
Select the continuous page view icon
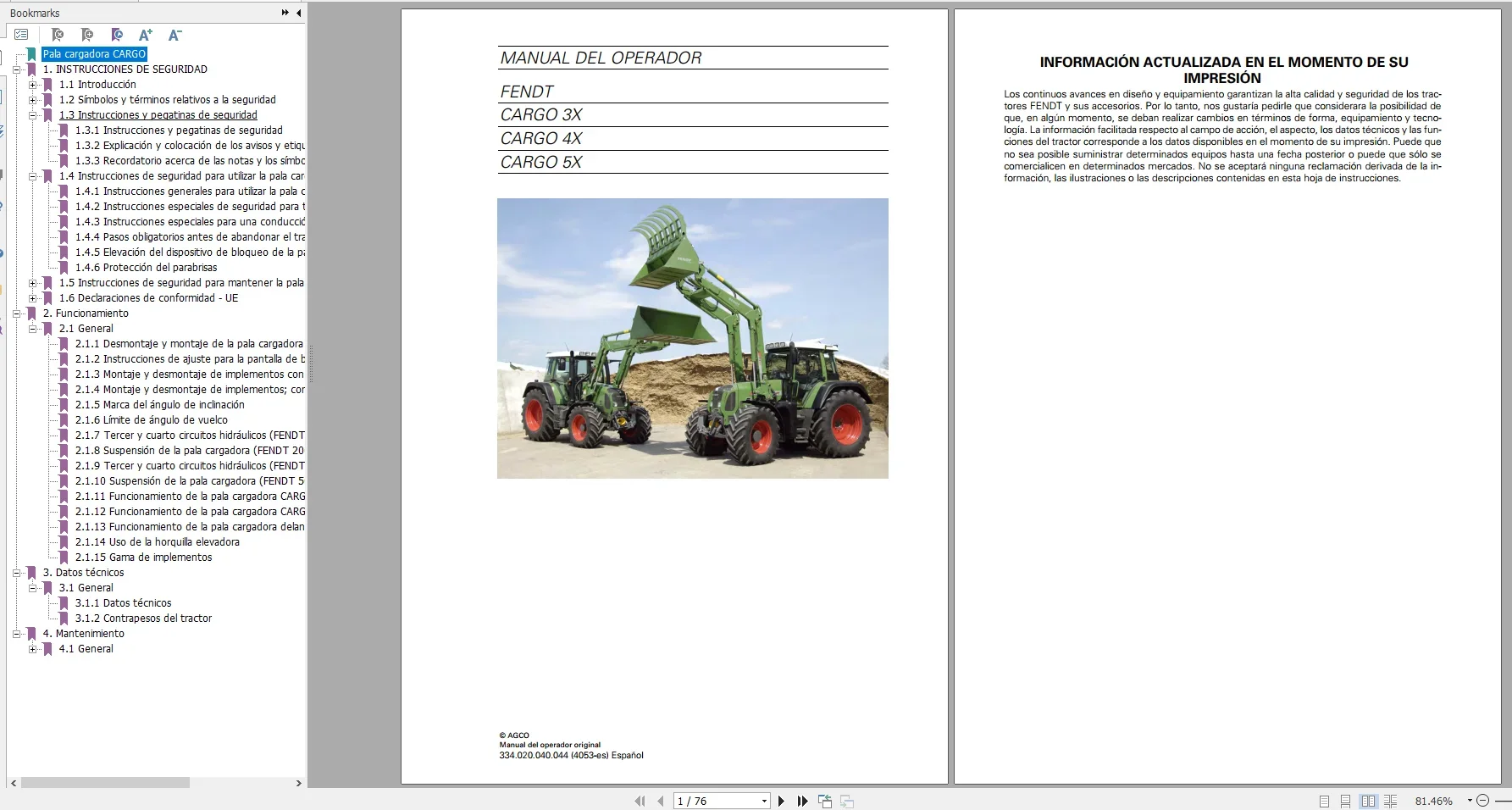(x=1347, y=801)
